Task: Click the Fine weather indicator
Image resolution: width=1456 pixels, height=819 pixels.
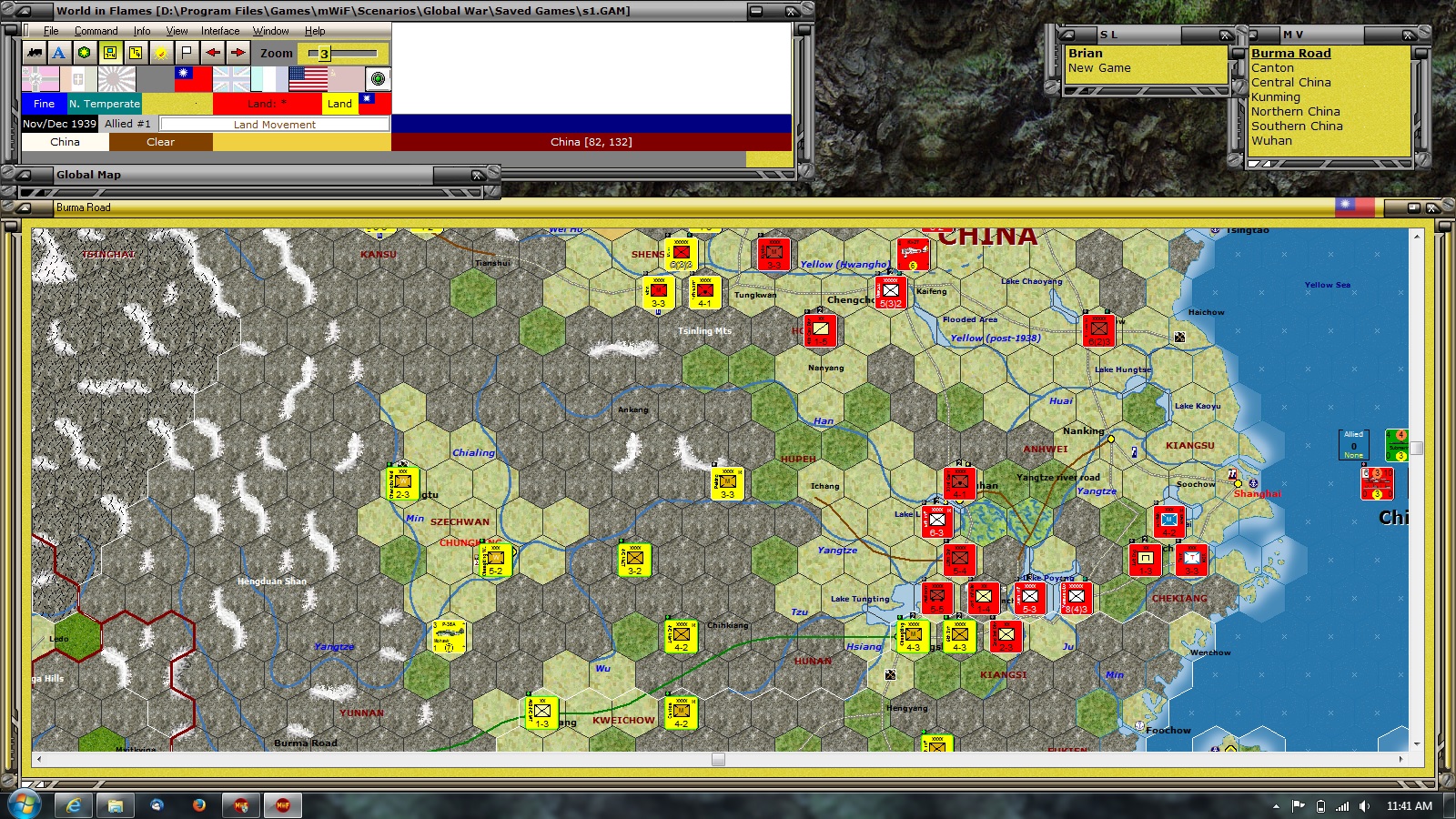Action: (x=44, y=104)
